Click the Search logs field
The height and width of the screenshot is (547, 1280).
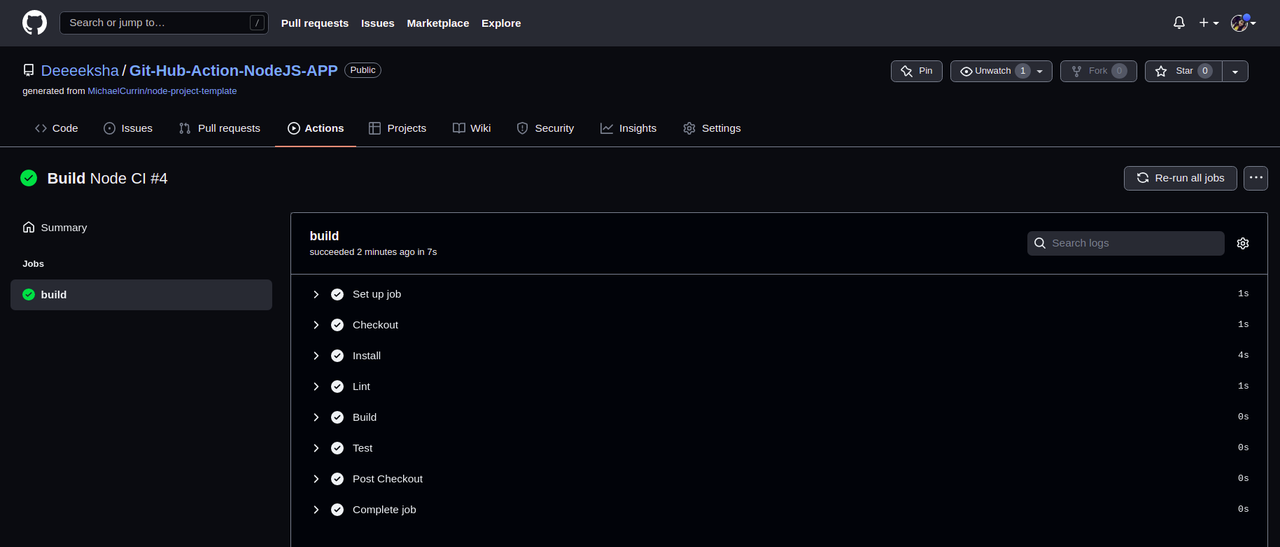click(1125, 243)
